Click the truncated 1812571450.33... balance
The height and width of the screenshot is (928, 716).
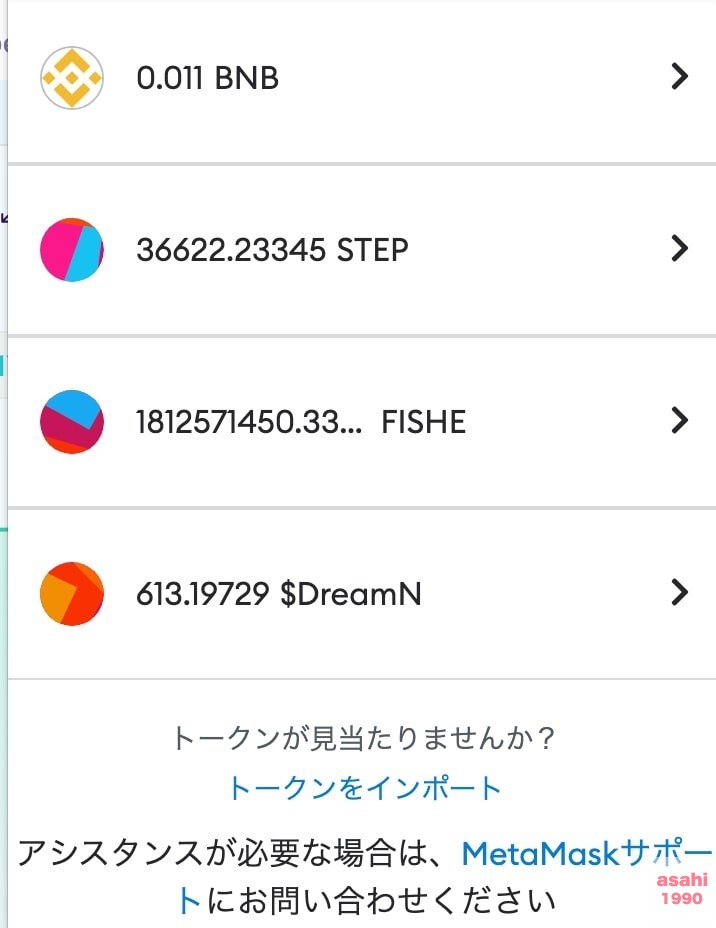249,422
